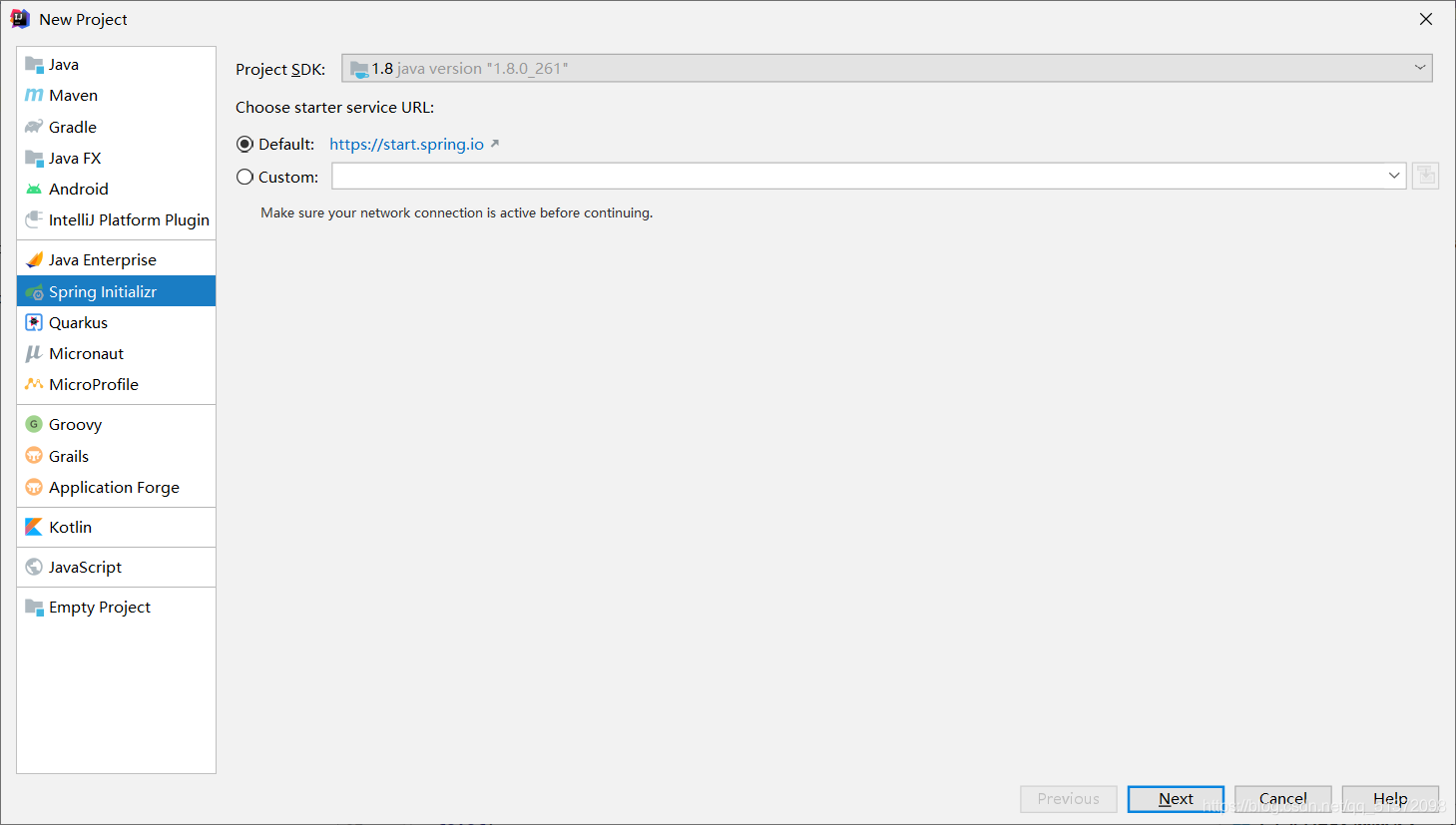Choose Maven project type

click(117, 95)
